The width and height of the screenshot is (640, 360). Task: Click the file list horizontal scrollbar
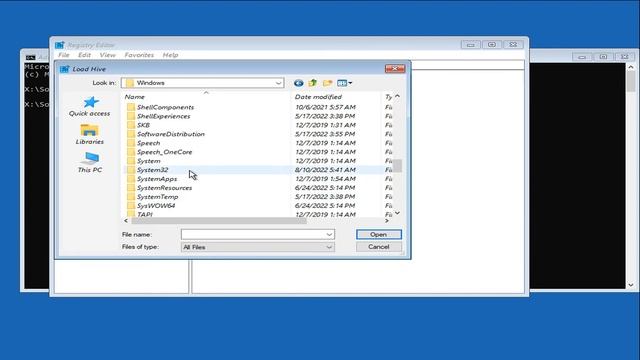pyautogui.click(x=219, y=221)
